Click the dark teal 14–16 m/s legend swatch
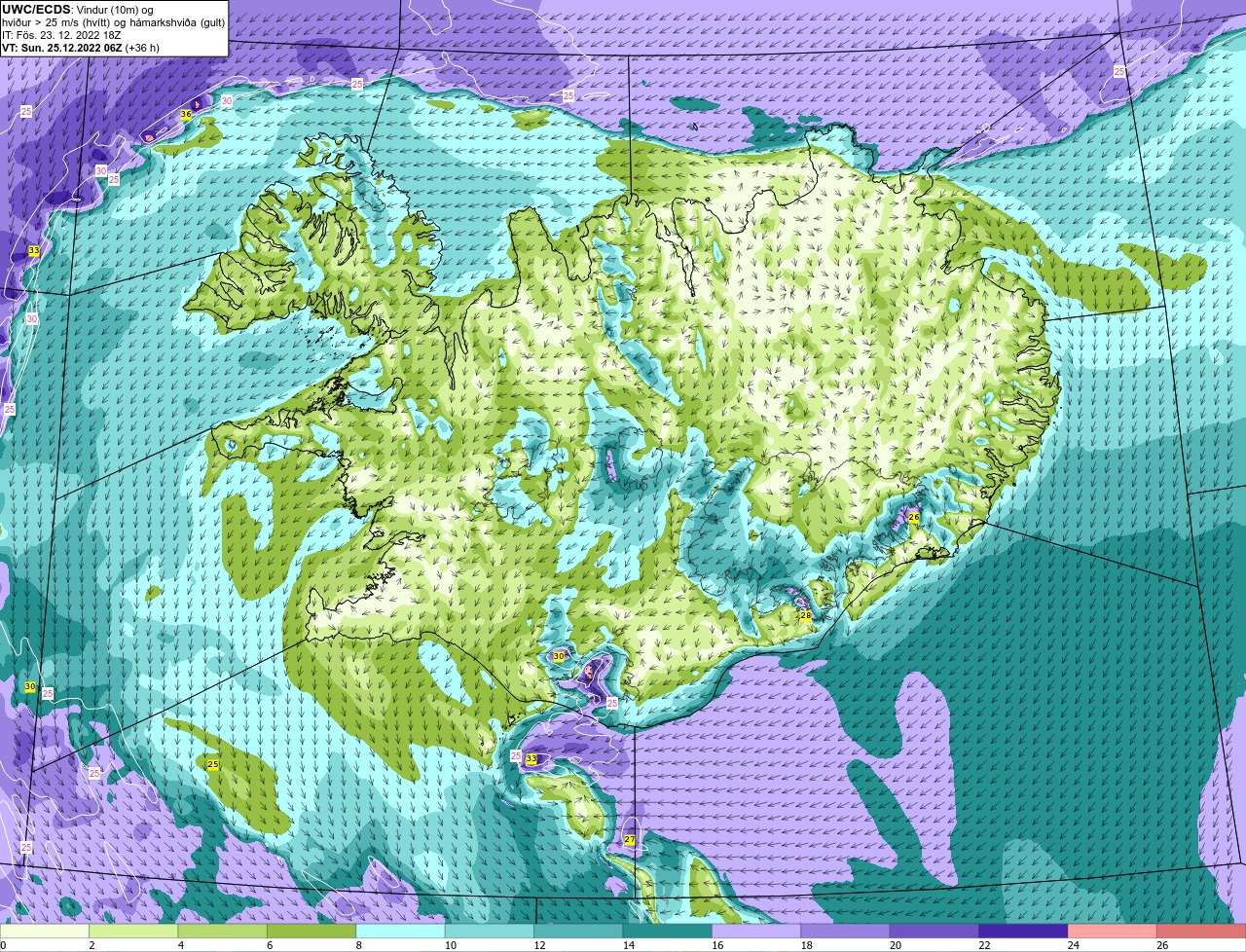1246x952 pixels. [669, 931]
